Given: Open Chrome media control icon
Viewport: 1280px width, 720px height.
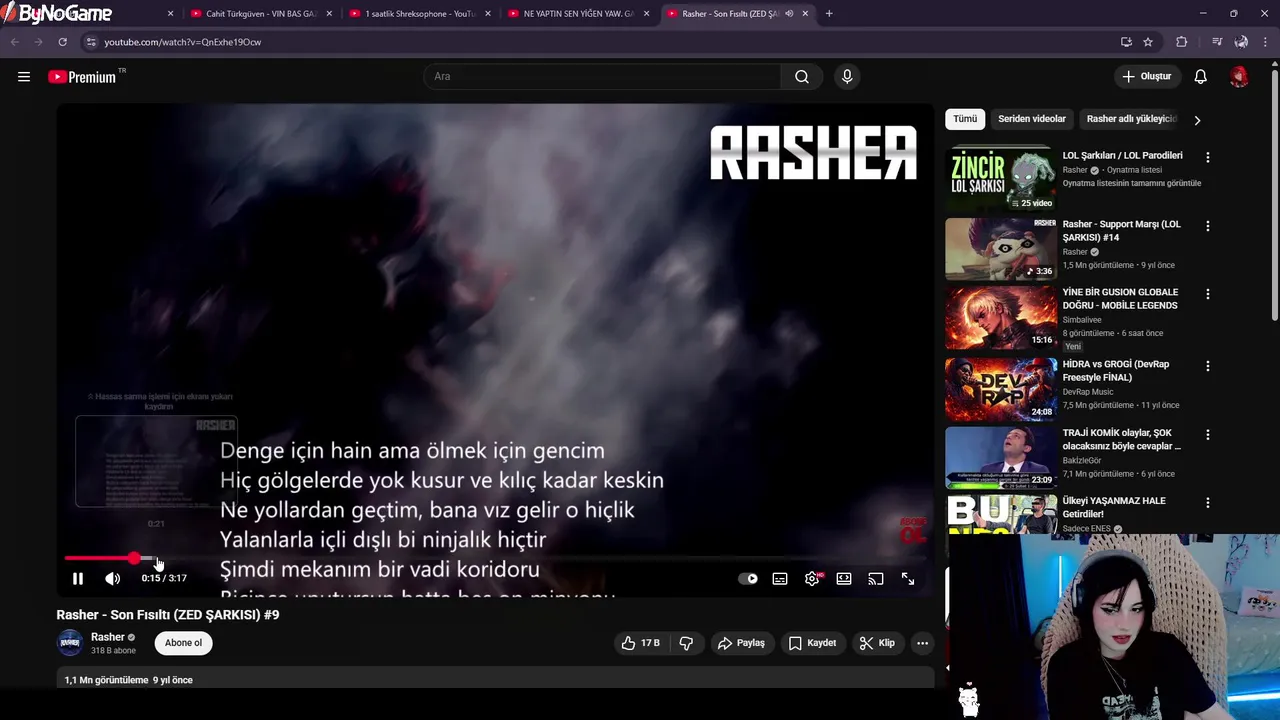Looking at the screenshot, I should pos(1217,42).
